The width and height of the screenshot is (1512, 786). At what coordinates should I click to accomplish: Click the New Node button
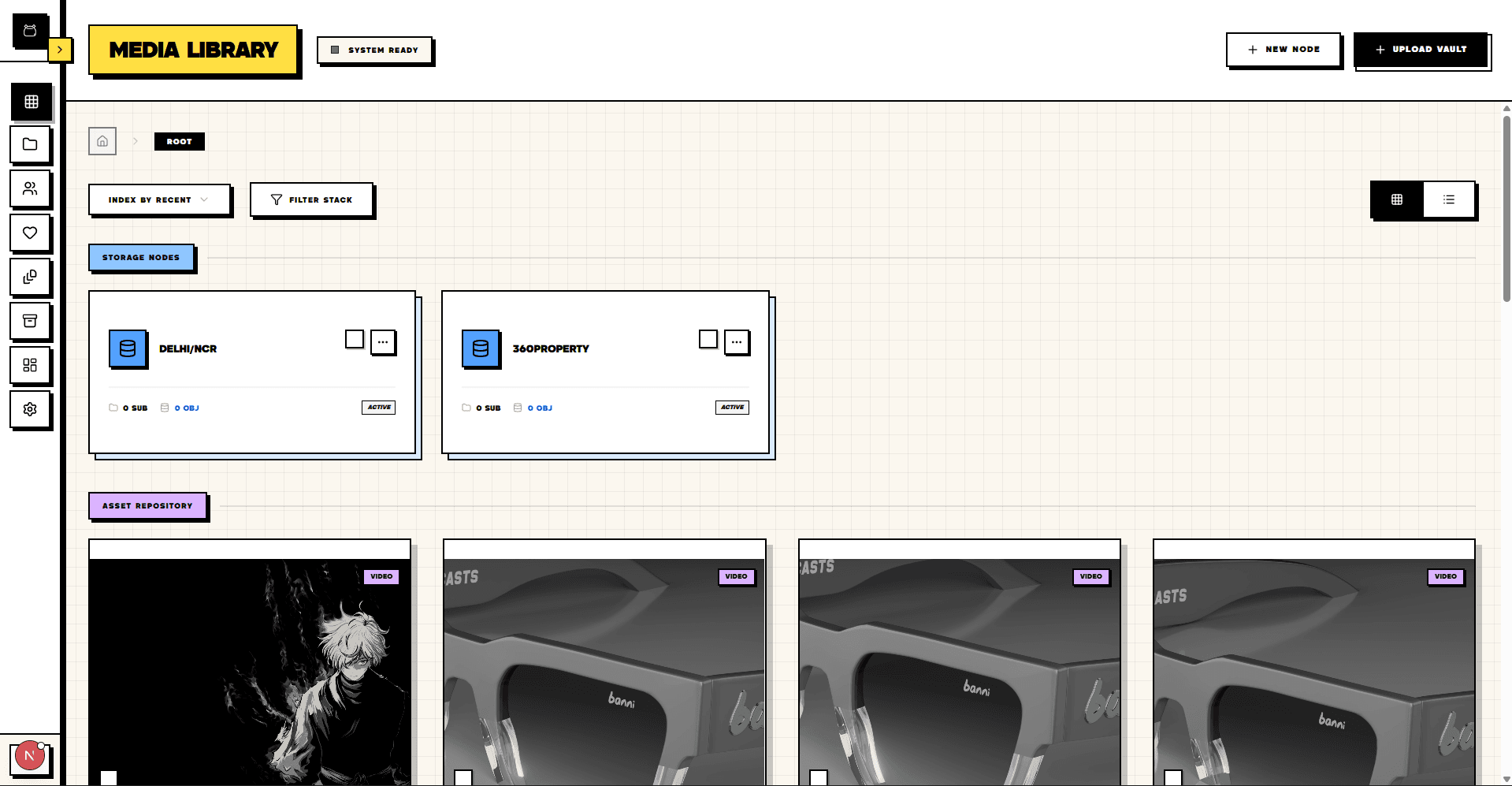pos(1284,49)
